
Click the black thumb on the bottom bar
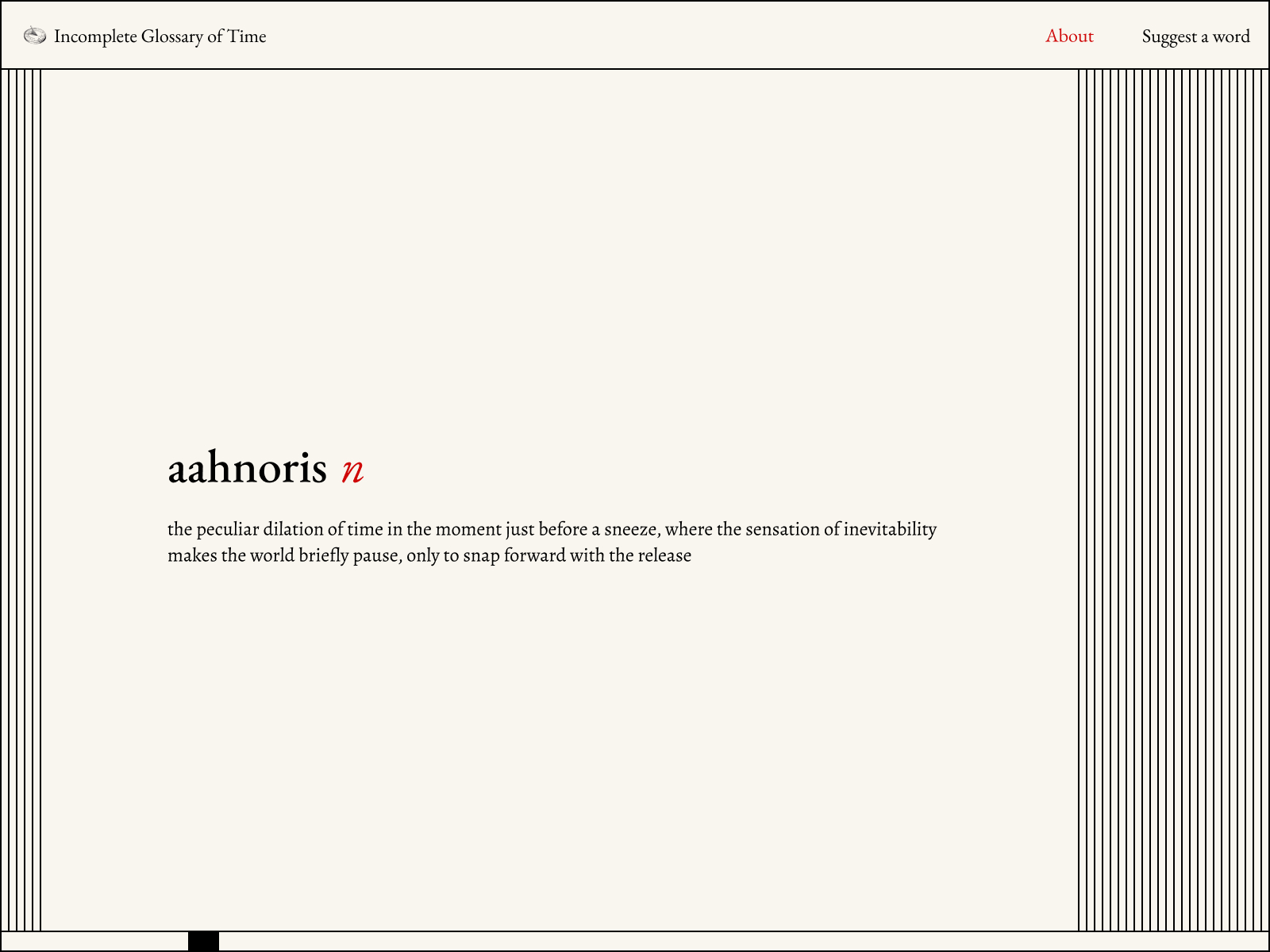[x=203, y=942]
